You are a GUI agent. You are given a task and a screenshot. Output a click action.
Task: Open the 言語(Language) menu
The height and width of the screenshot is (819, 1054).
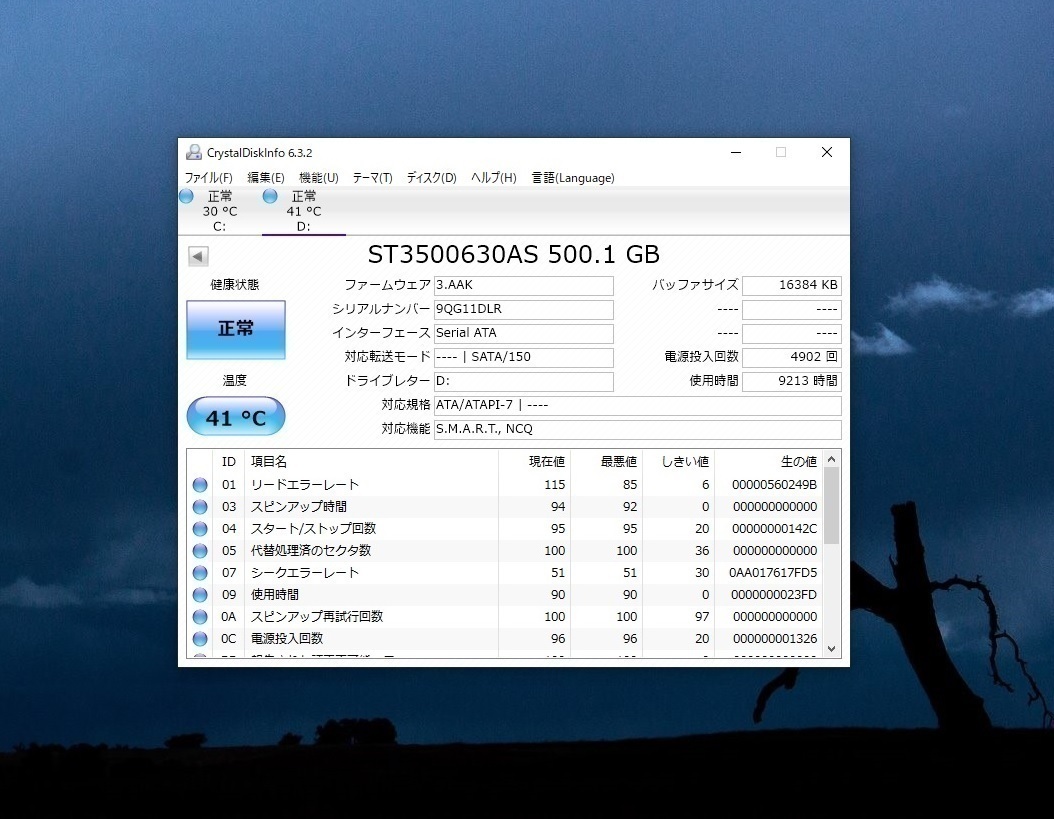point(573,177)
